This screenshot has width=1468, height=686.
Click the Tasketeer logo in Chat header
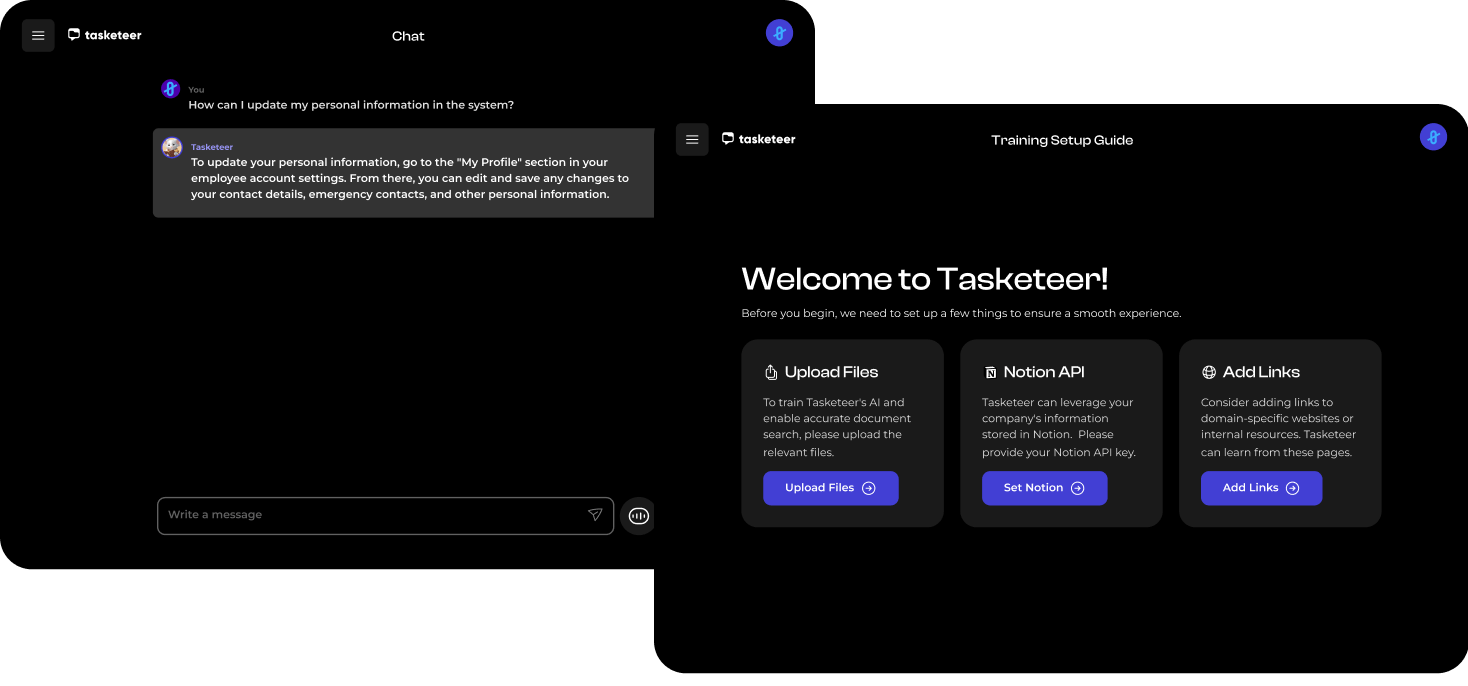pos(105,35)
